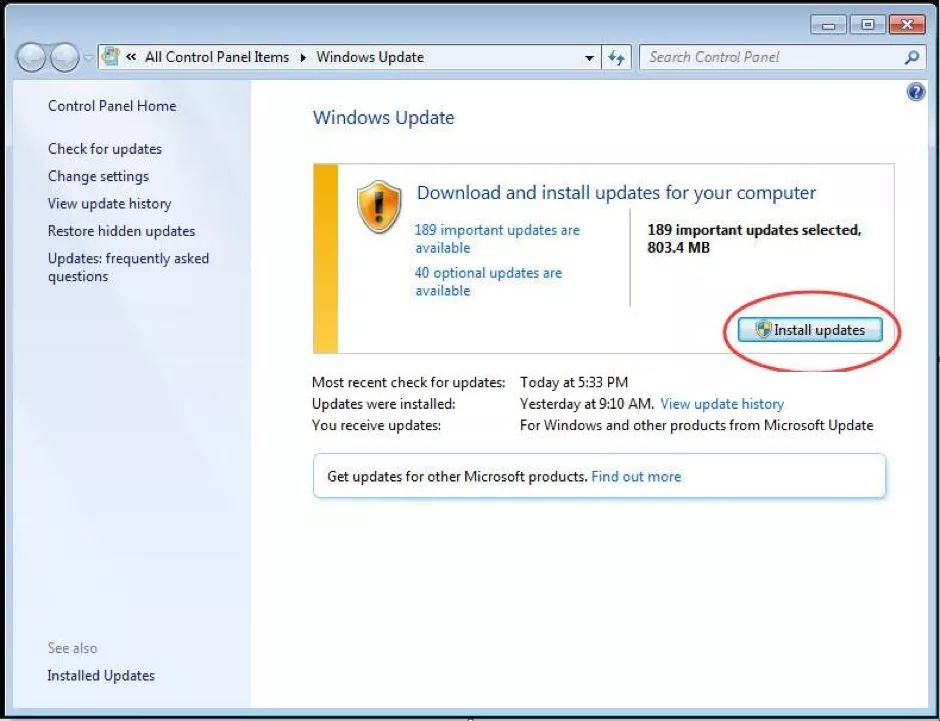940x721 pixels.
Task: Refresh the page with the refresh icon
Action: point(617,57)
